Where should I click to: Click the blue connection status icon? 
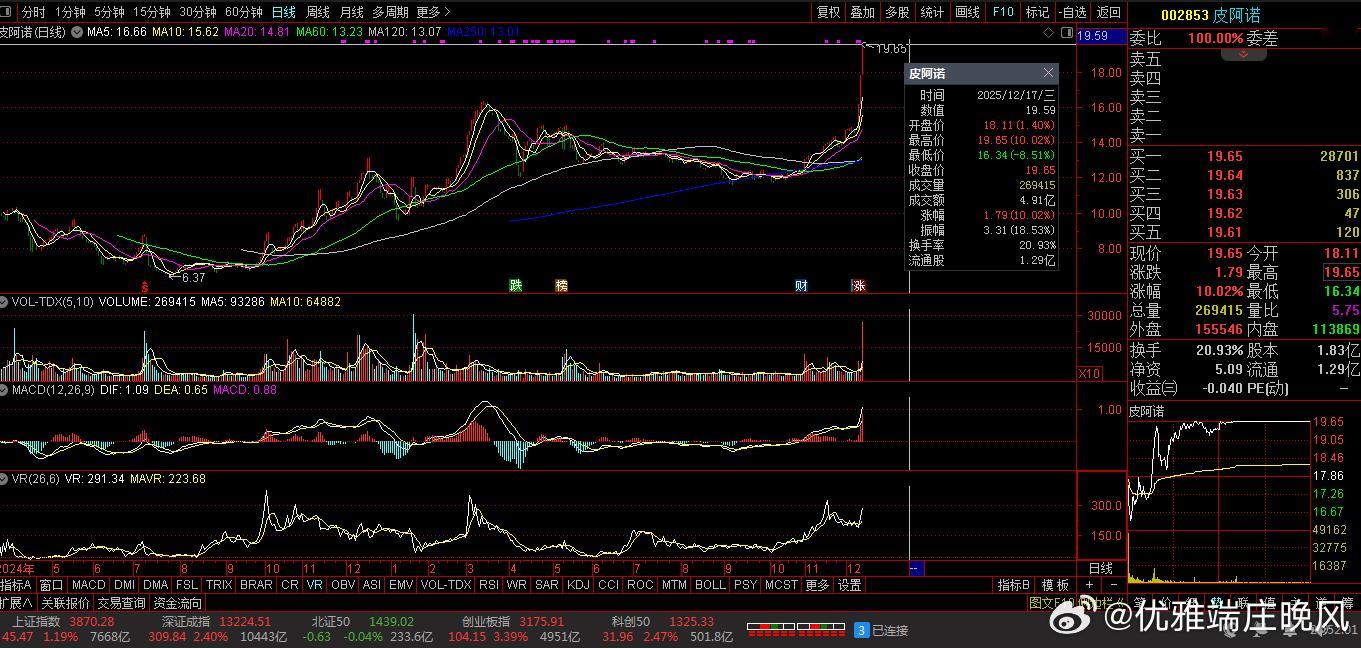tap(861, 630)
